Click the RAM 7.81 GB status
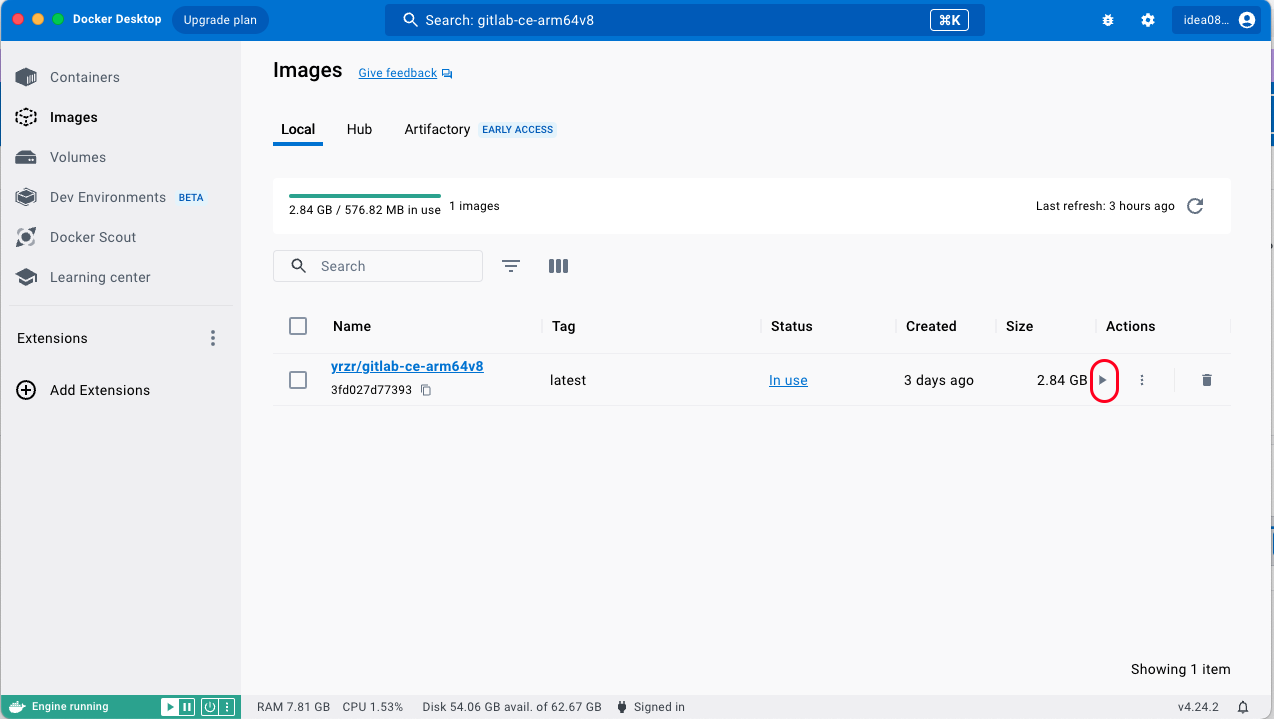This screenshot has height=719, width=1274. click(x=293, y=707)
